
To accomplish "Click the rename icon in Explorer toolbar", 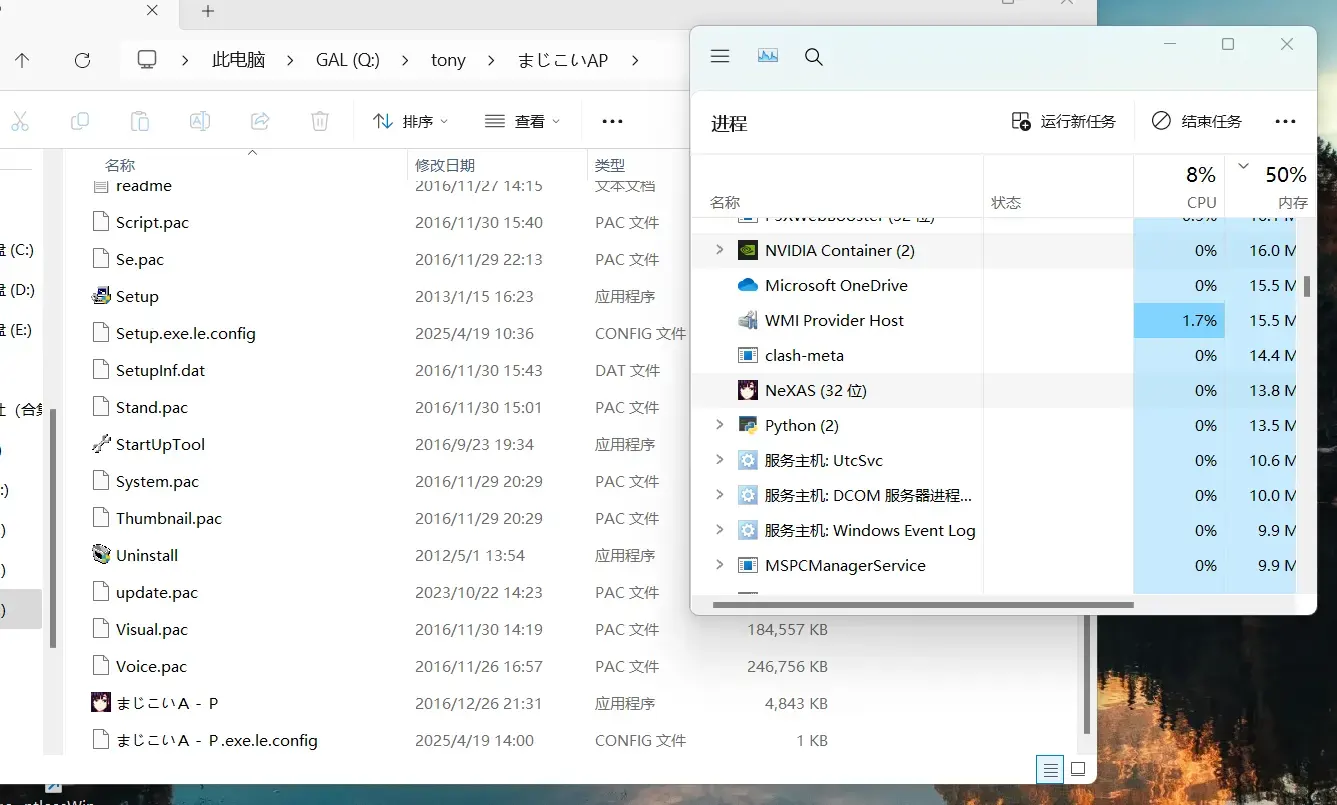I will 200,121.
